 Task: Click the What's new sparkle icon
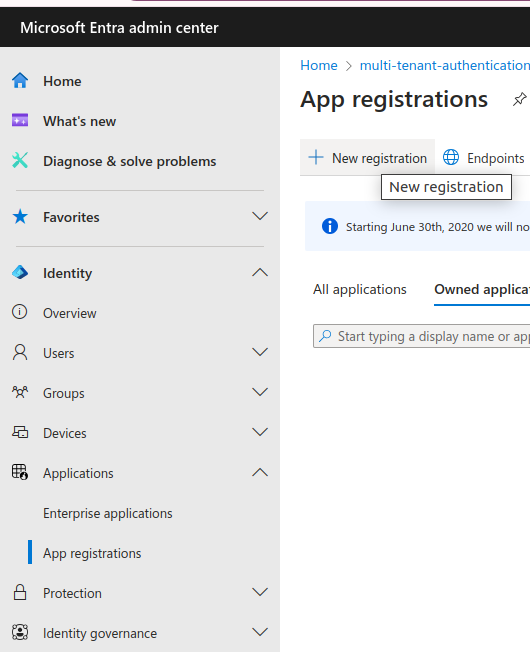click(x=20, y=121)
